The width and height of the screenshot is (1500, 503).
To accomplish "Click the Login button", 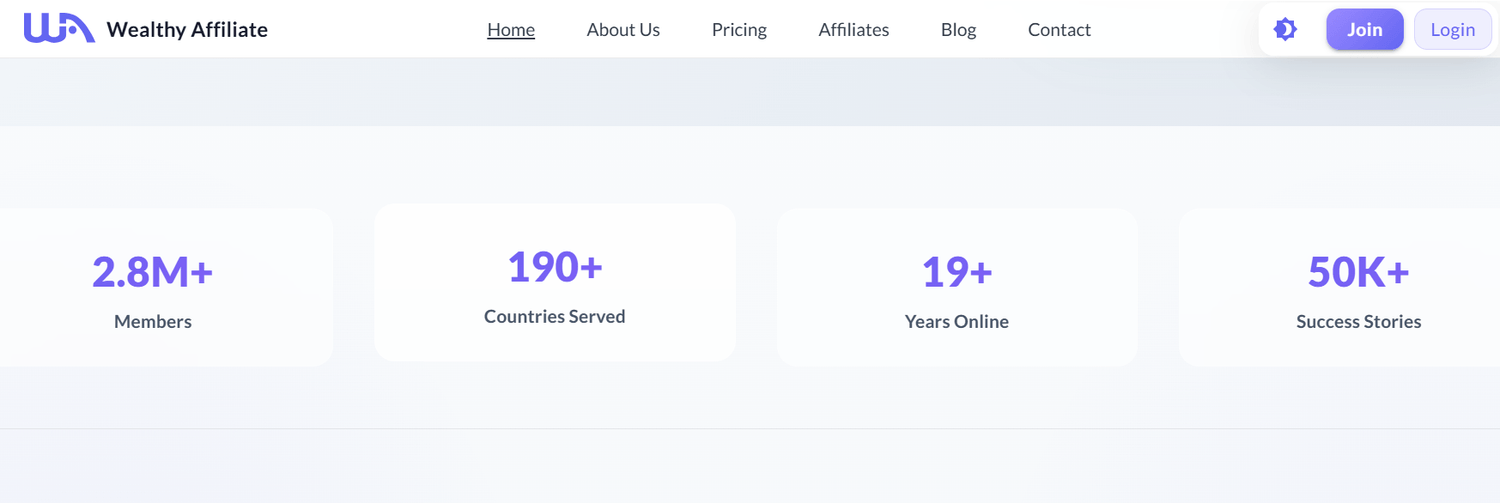I will pos(1452,30).
